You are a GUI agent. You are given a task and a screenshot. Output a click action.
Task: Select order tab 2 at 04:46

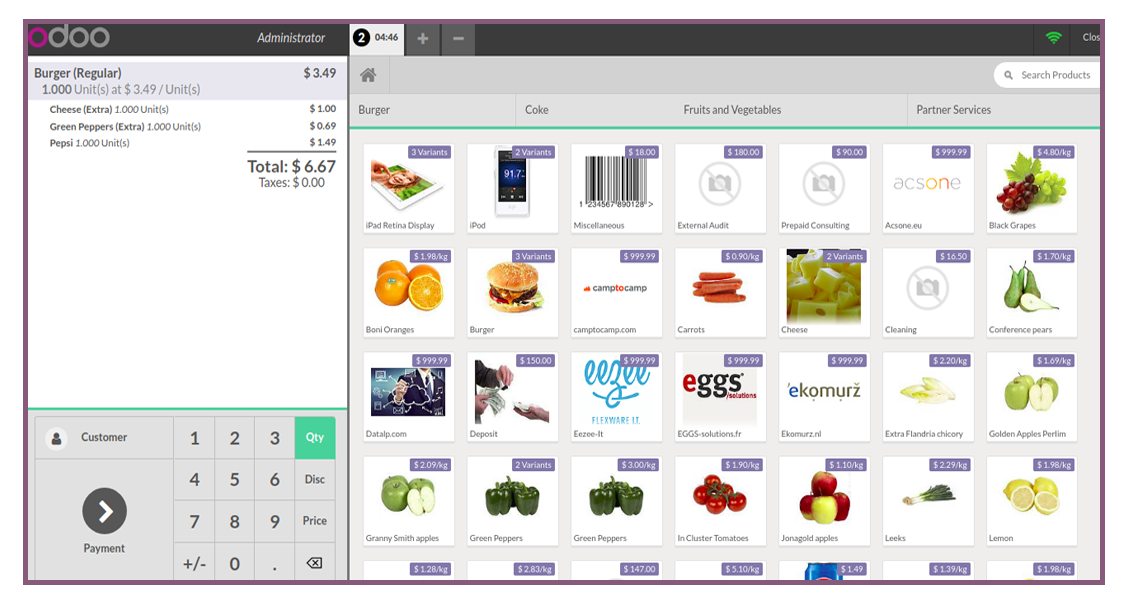(376, 38)
